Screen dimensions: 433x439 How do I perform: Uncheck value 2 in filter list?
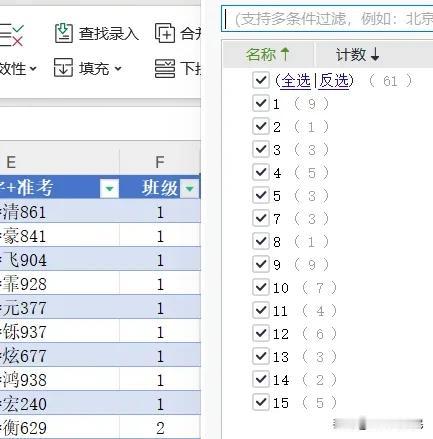[261, 126]
